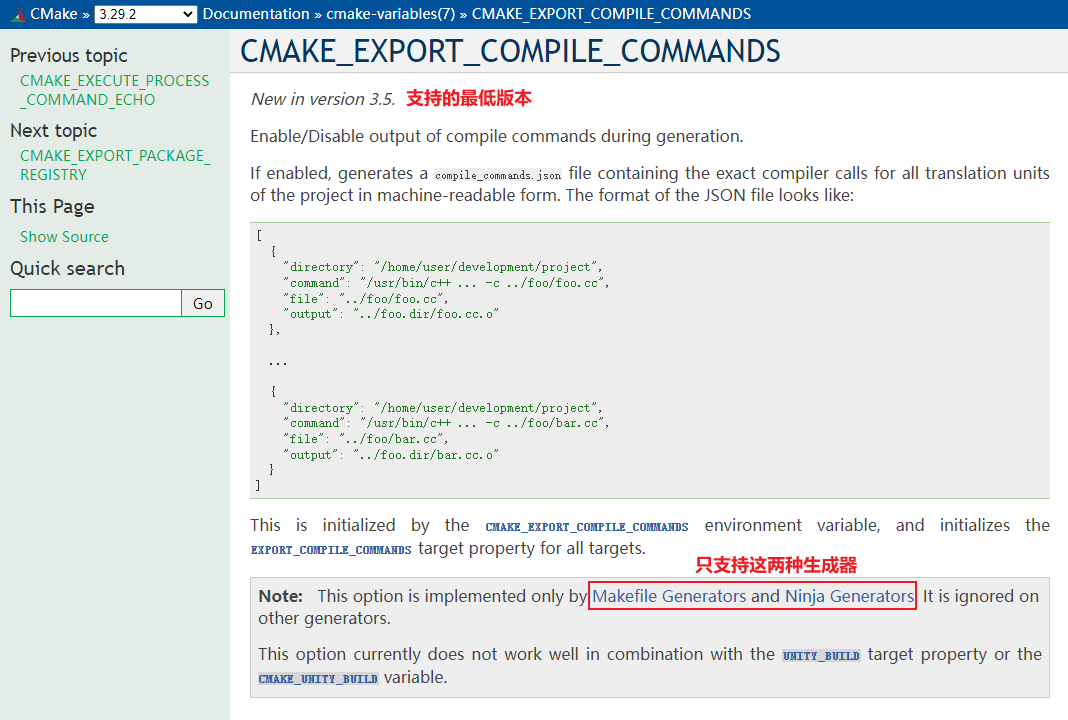
Task: Open cmake-variables(7) breadcrumb link
Action: click(x=390, y=14)
